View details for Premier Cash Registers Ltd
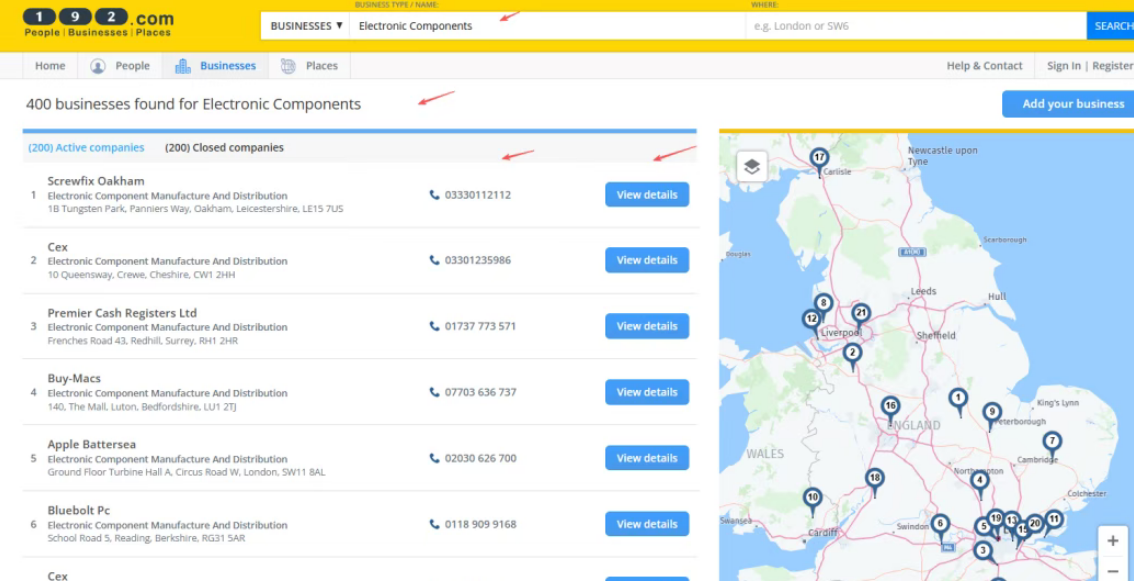The height and width of the screenshot is (581, 1134). [x=646, y=326]
